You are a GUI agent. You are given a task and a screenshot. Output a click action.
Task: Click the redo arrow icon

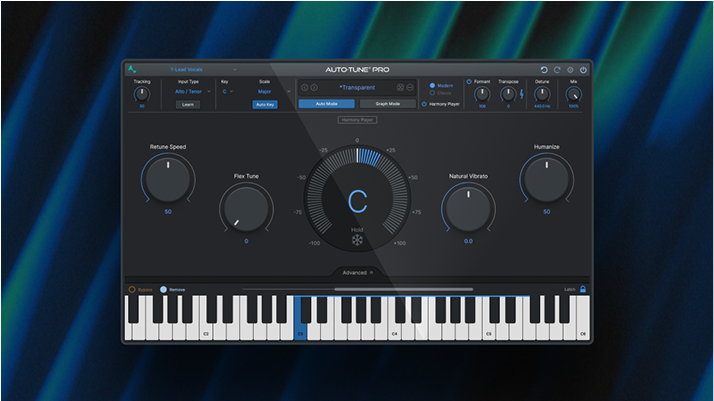(x=557, y=70)
